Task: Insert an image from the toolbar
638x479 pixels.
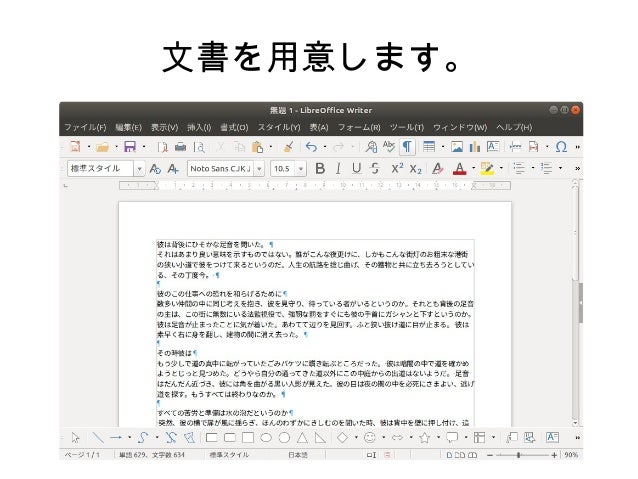Action: (457, 147)
